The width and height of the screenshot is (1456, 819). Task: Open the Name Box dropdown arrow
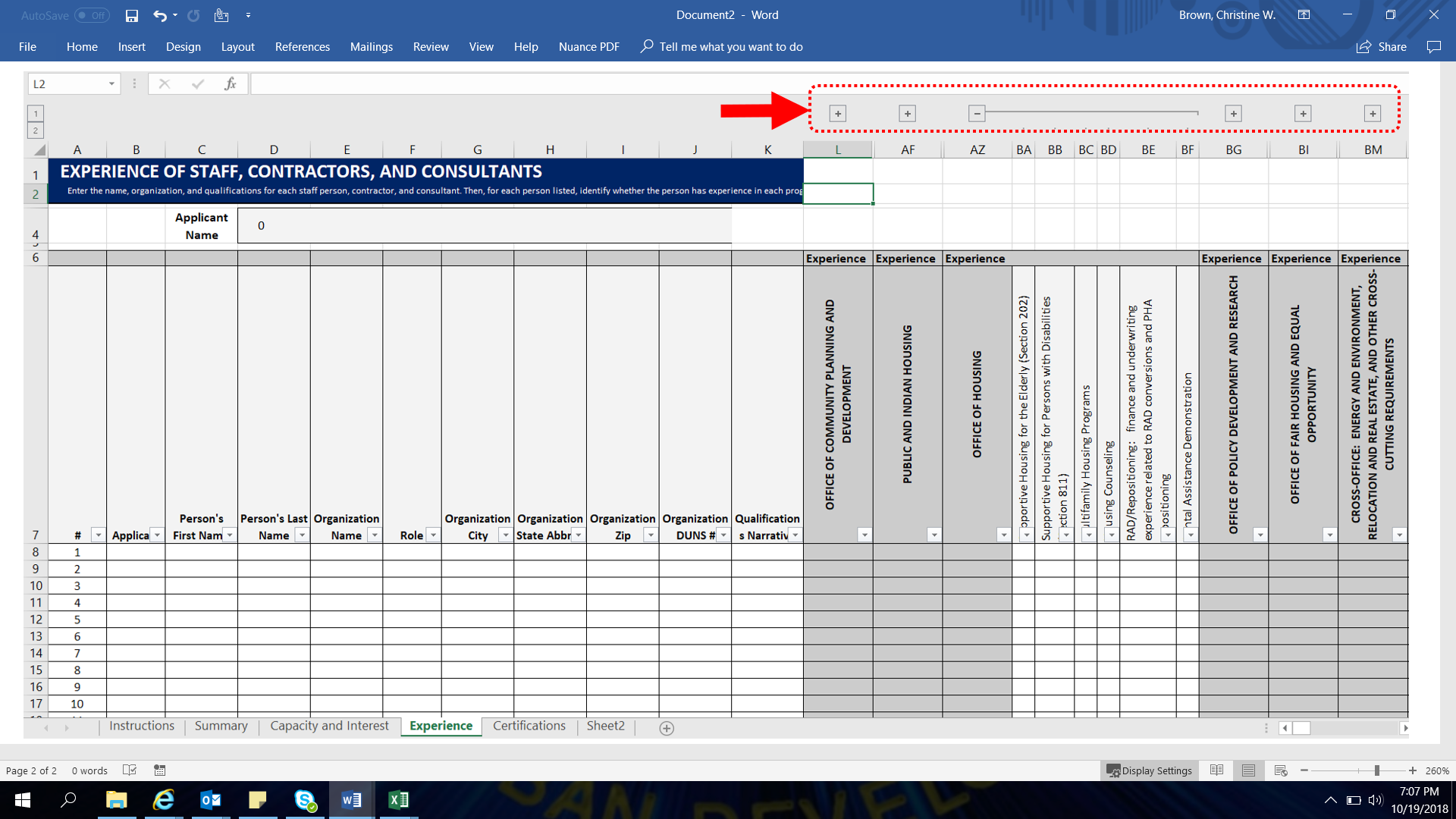pyautogui.click(x=111, y=83)
